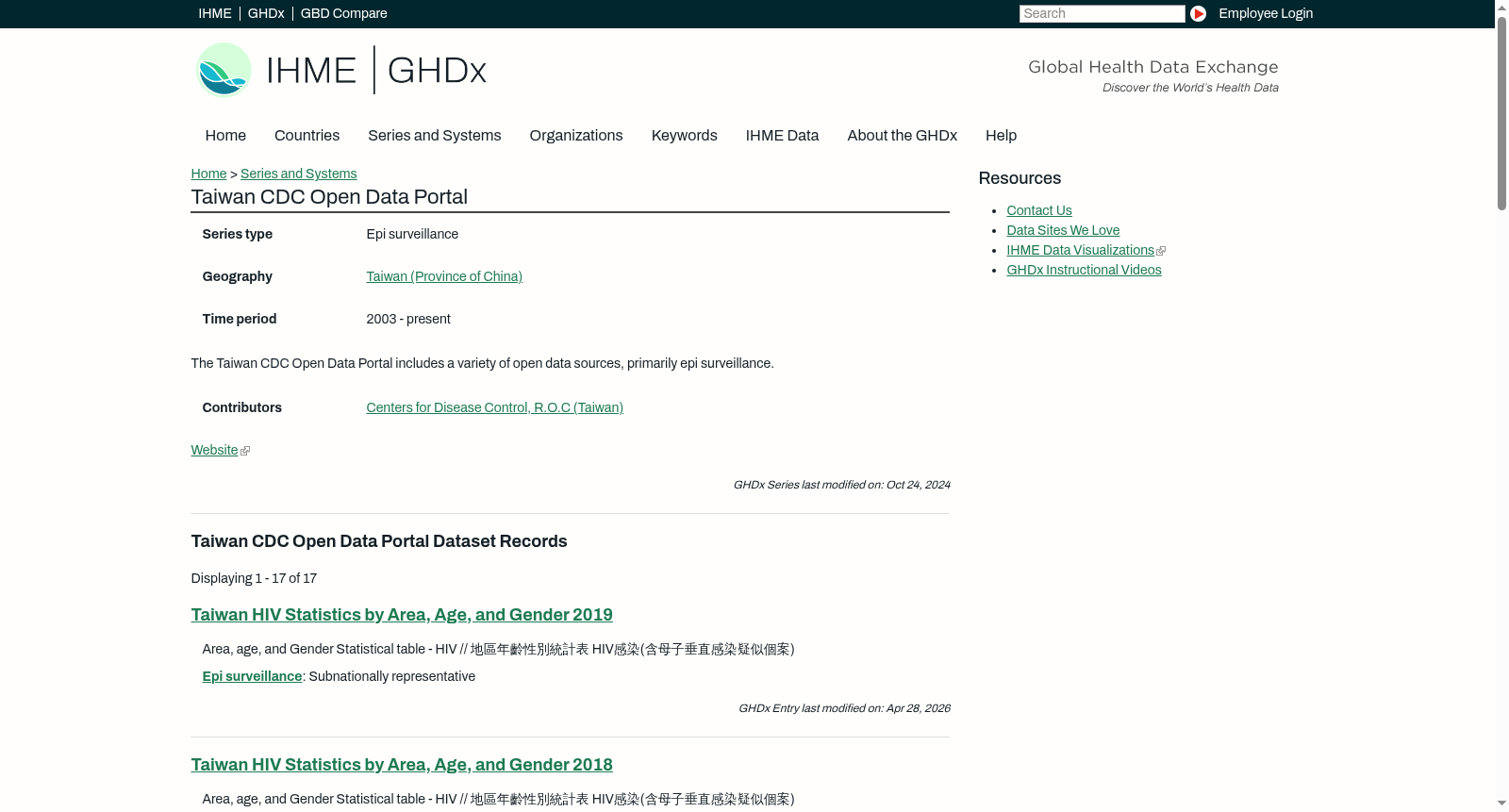This screenshot has height=812, width=1509.
Task: Open GHDx Instructional Videos link
Action: click(1084, 270)
